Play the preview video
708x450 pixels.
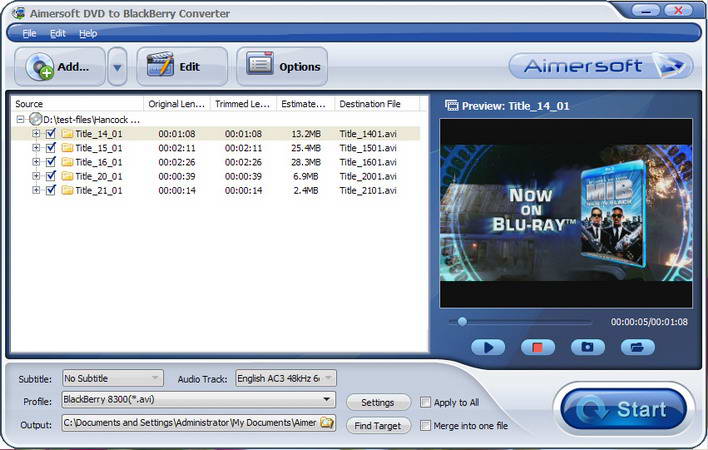point(488,347)
